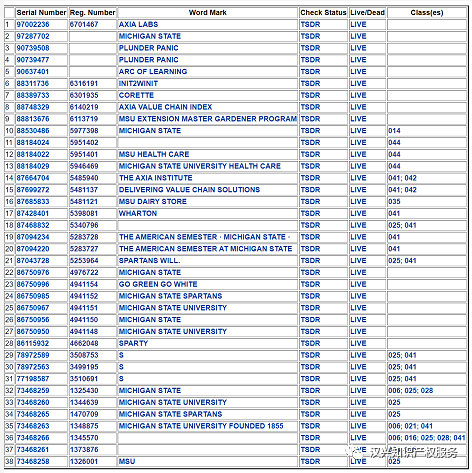Open registration number 1373876
This screenshot has height=473, width=472.
[84, 449]
